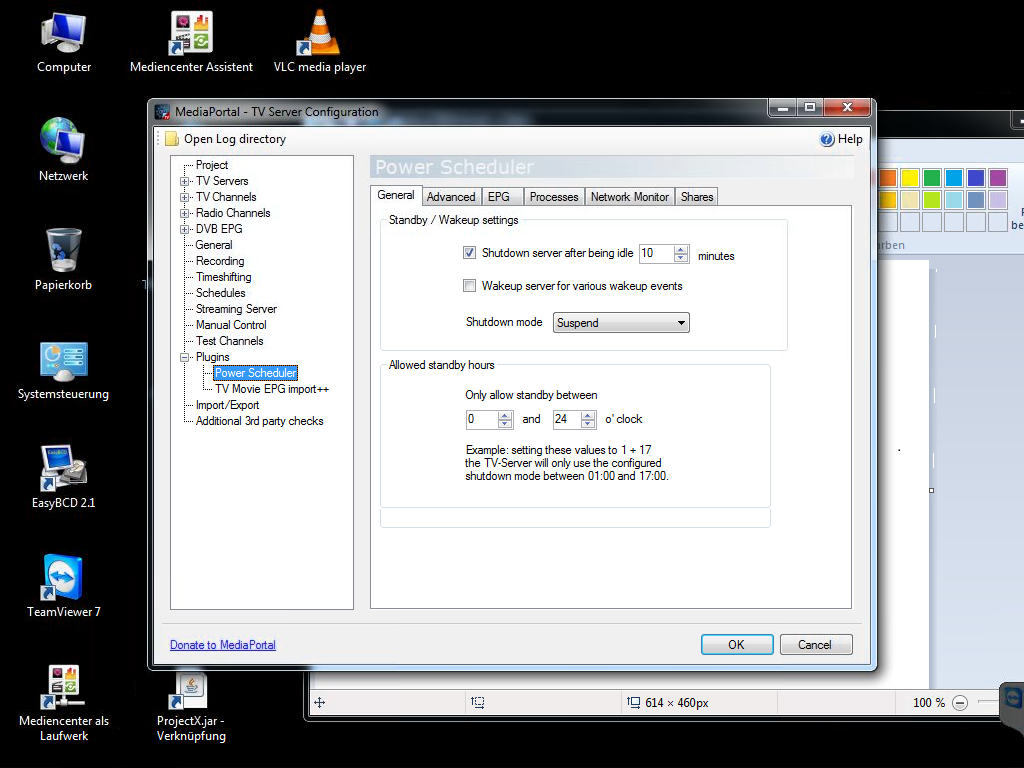
Task: Pick the yellow color swatch in Paint
Action: click(x=909, y=178)
